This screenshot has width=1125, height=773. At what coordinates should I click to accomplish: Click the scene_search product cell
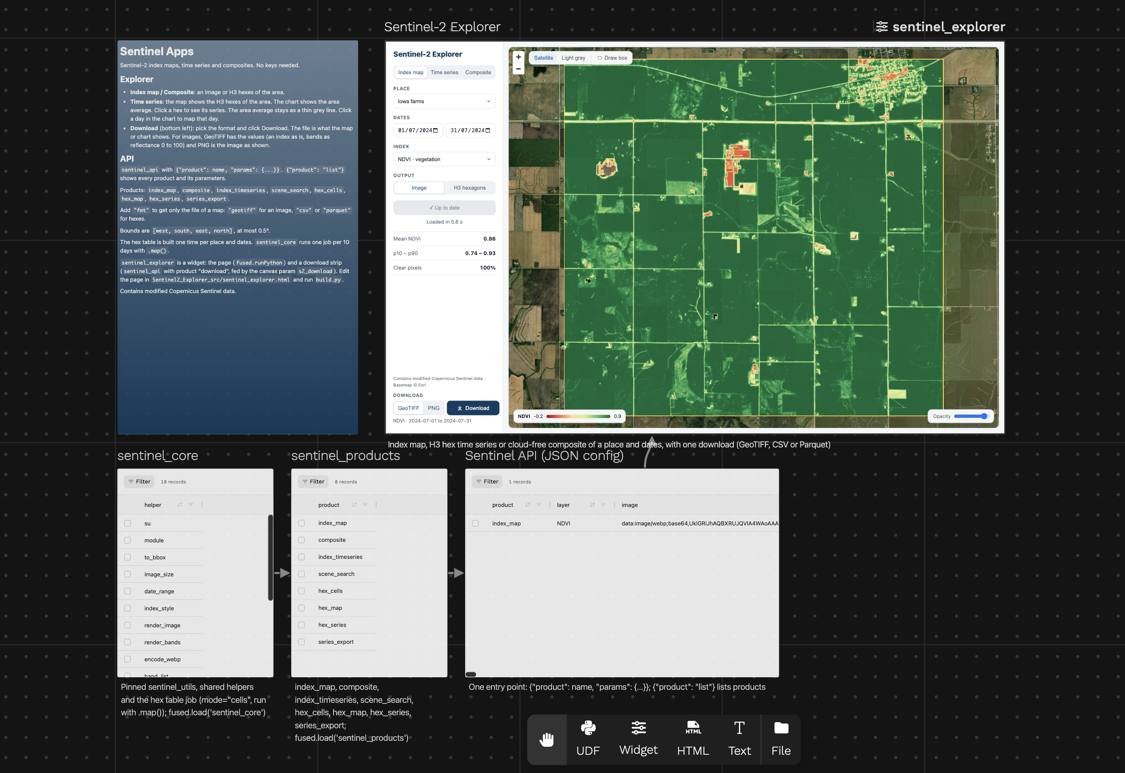[x=336, y=574]
